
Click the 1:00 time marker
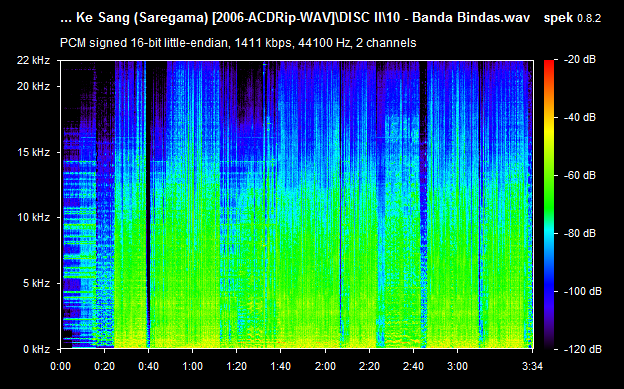pyautogui.click(x=193, y=366)
